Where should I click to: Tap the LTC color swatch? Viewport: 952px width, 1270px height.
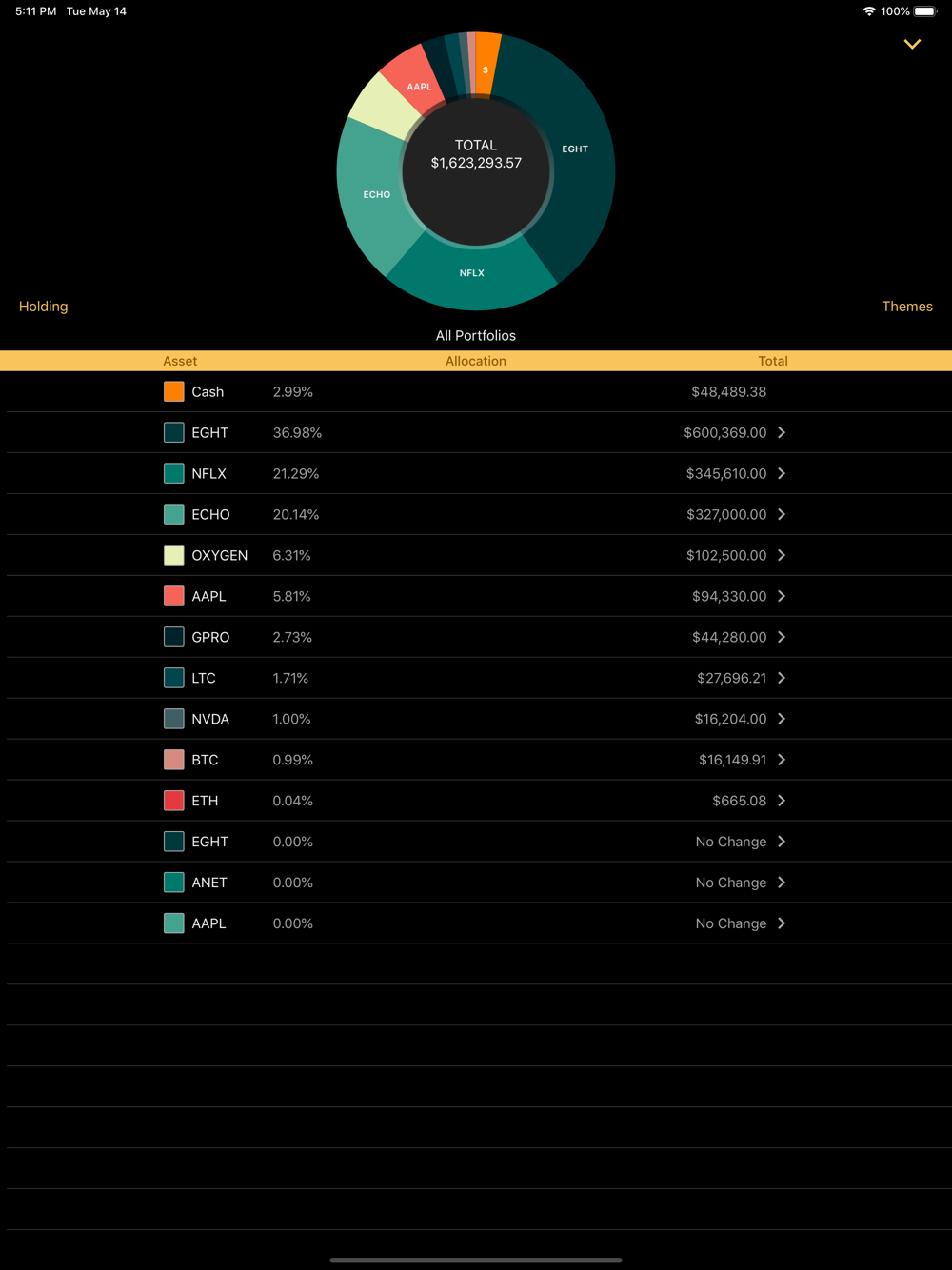click(x=174, y=678)
